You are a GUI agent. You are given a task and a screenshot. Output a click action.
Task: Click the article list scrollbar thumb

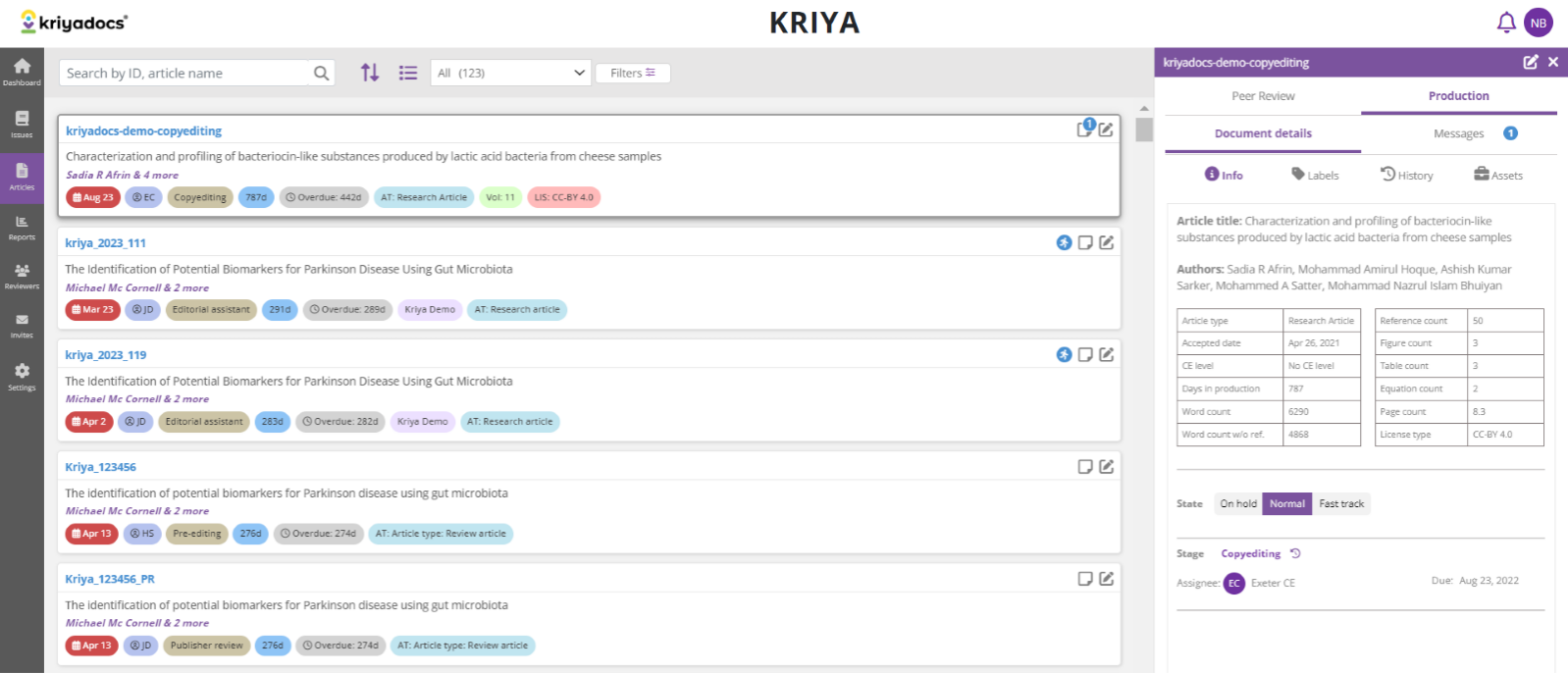pyautogui.click(x=1144, y=129)
